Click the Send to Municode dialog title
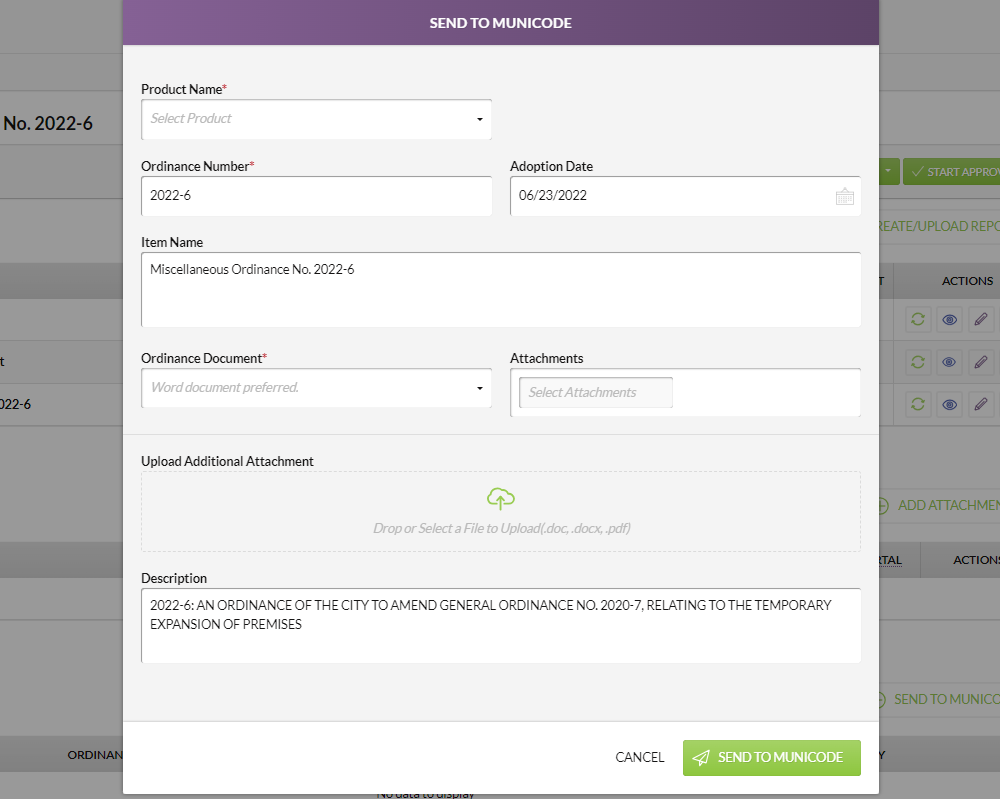This screenshot has width=1000, height=799. pos(501,23)
